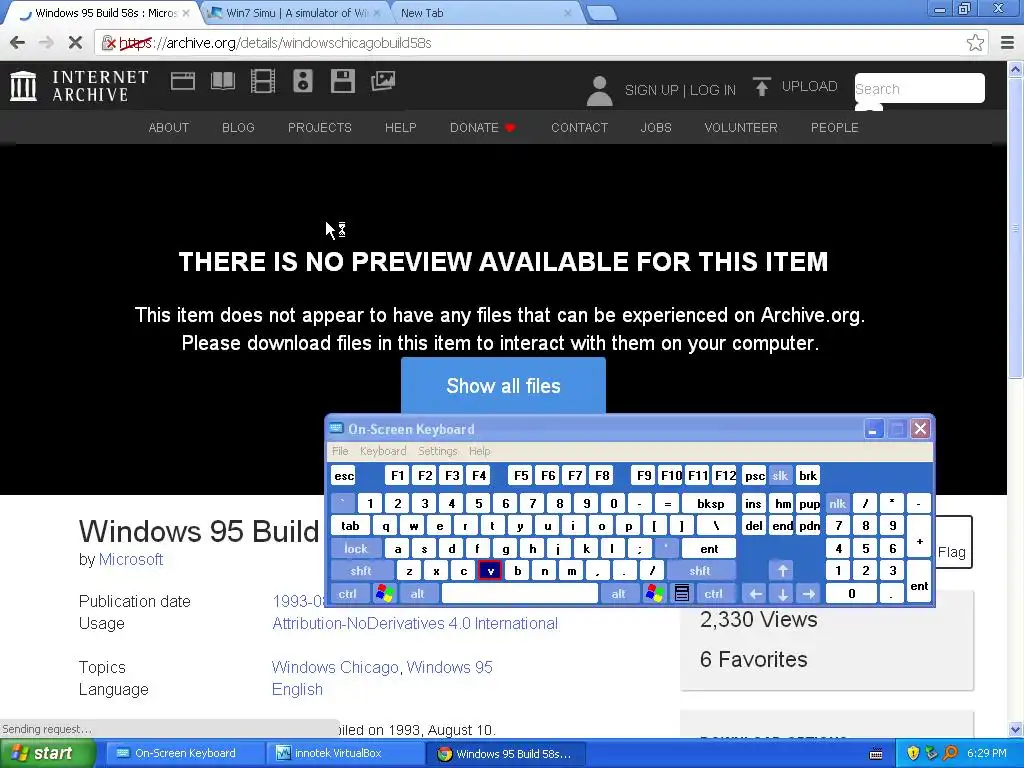
Task: Open the Windows Chicago topic link
Action: click(x=334, y=667)
